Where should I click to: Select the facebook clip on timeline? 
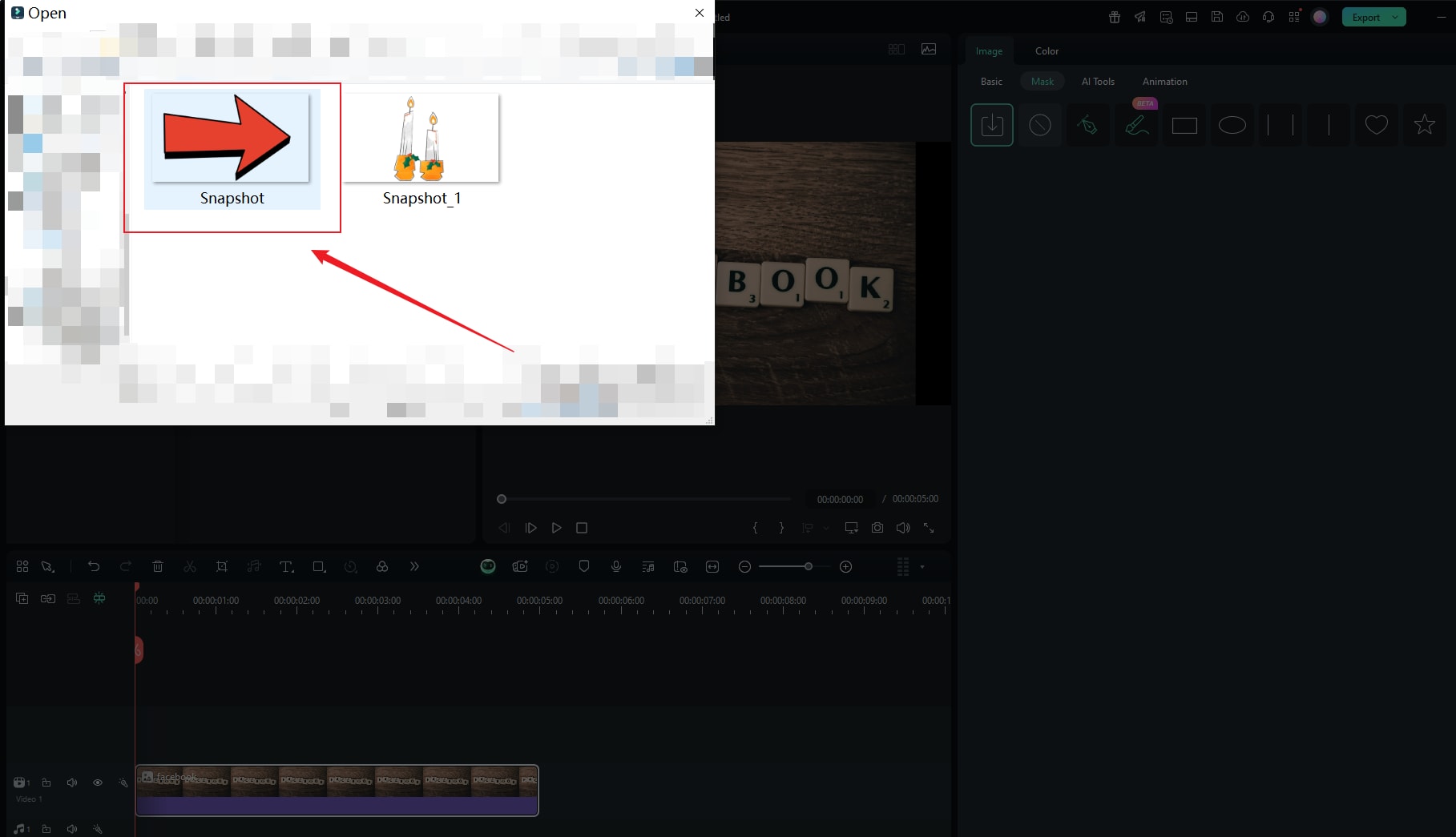point(337,791)
